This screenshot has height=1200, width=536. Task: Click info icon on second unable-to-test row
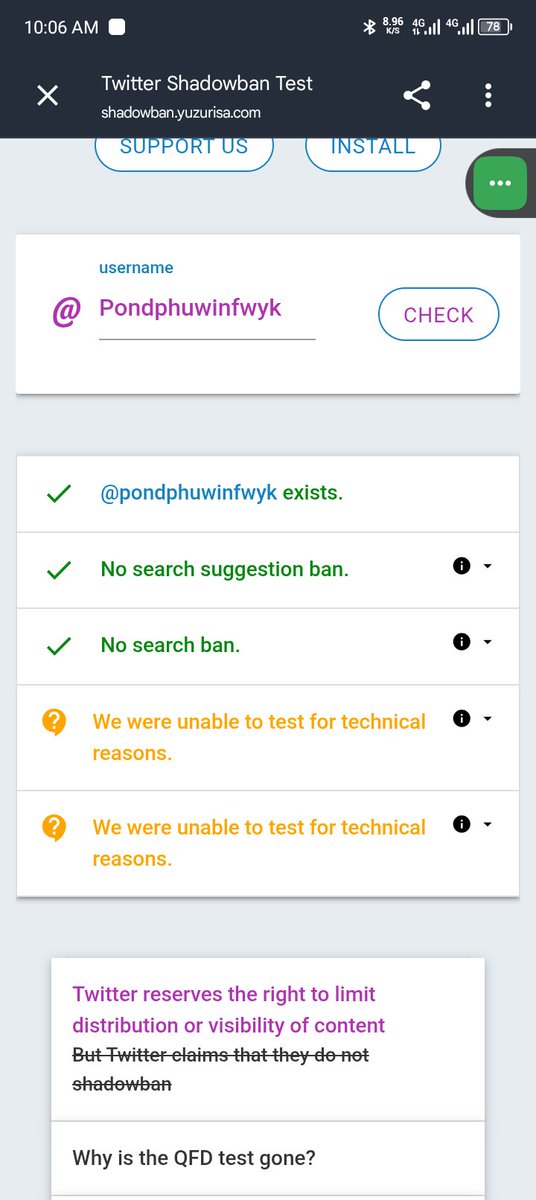point(461,824)
